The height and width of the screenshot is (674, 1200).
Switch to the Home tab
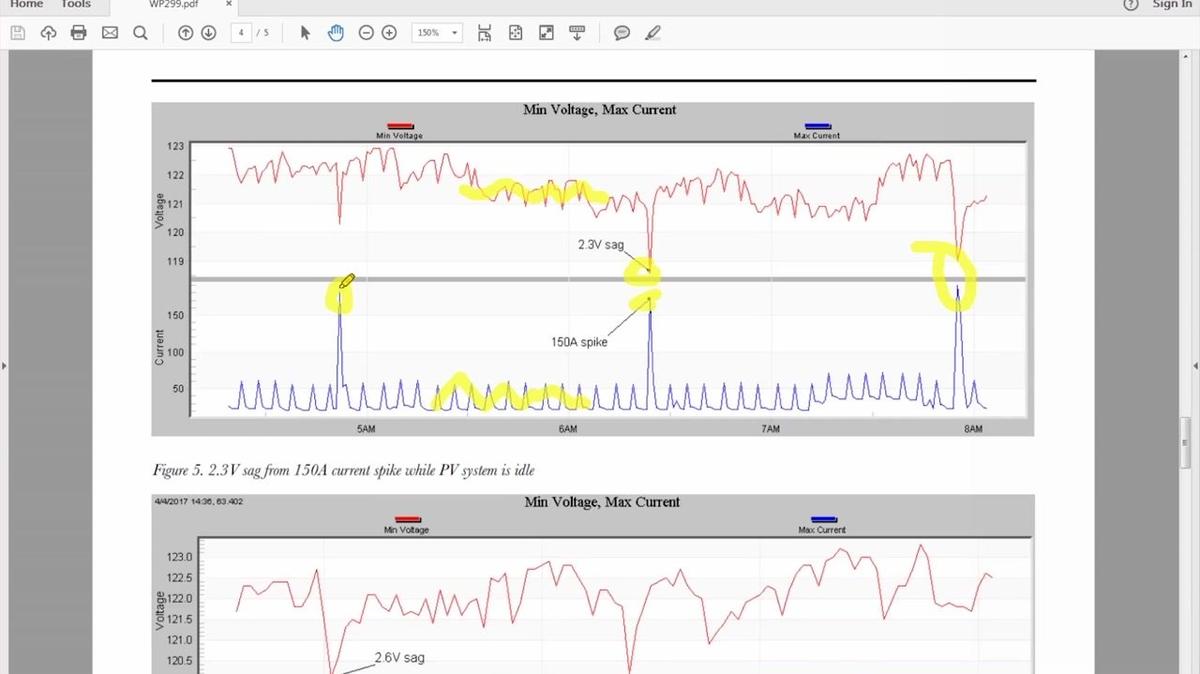pyautogui.click(x=26, y=4)
